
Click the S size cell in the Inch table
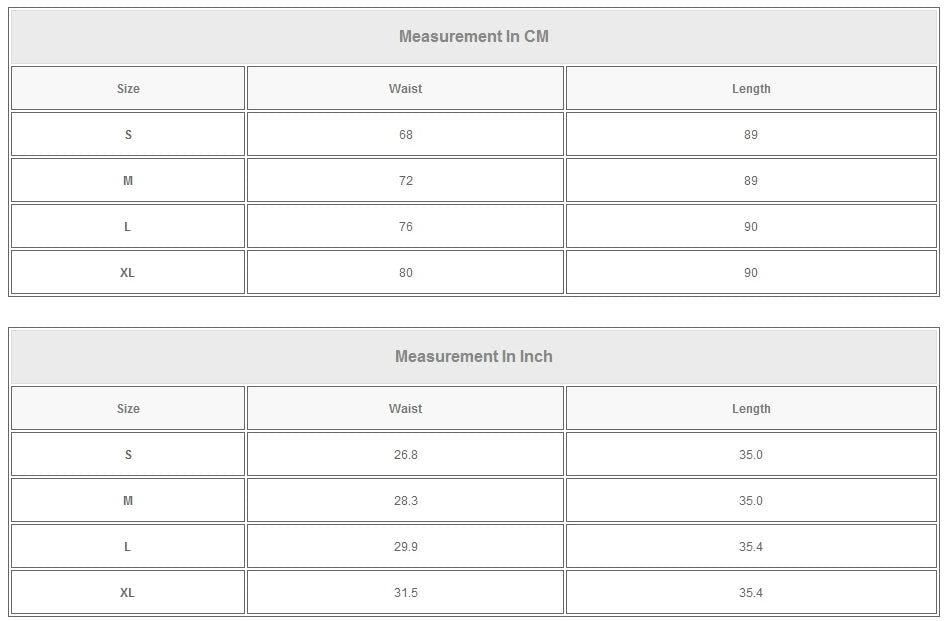click(x=128, y=455)
